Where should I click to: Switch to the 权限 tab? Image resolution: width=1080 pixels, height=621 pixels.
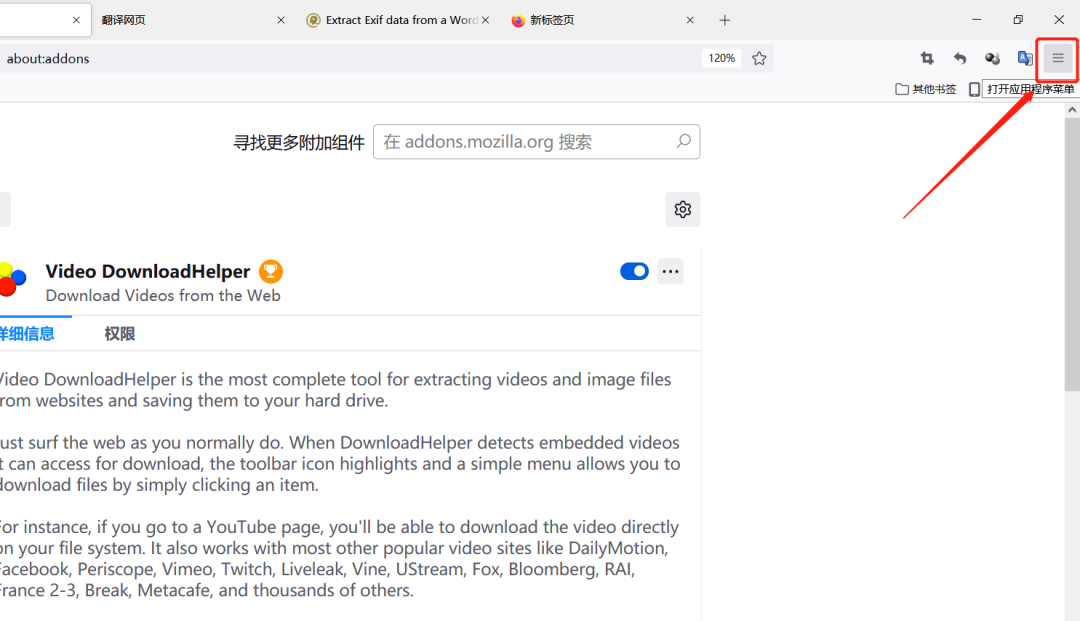120,334
